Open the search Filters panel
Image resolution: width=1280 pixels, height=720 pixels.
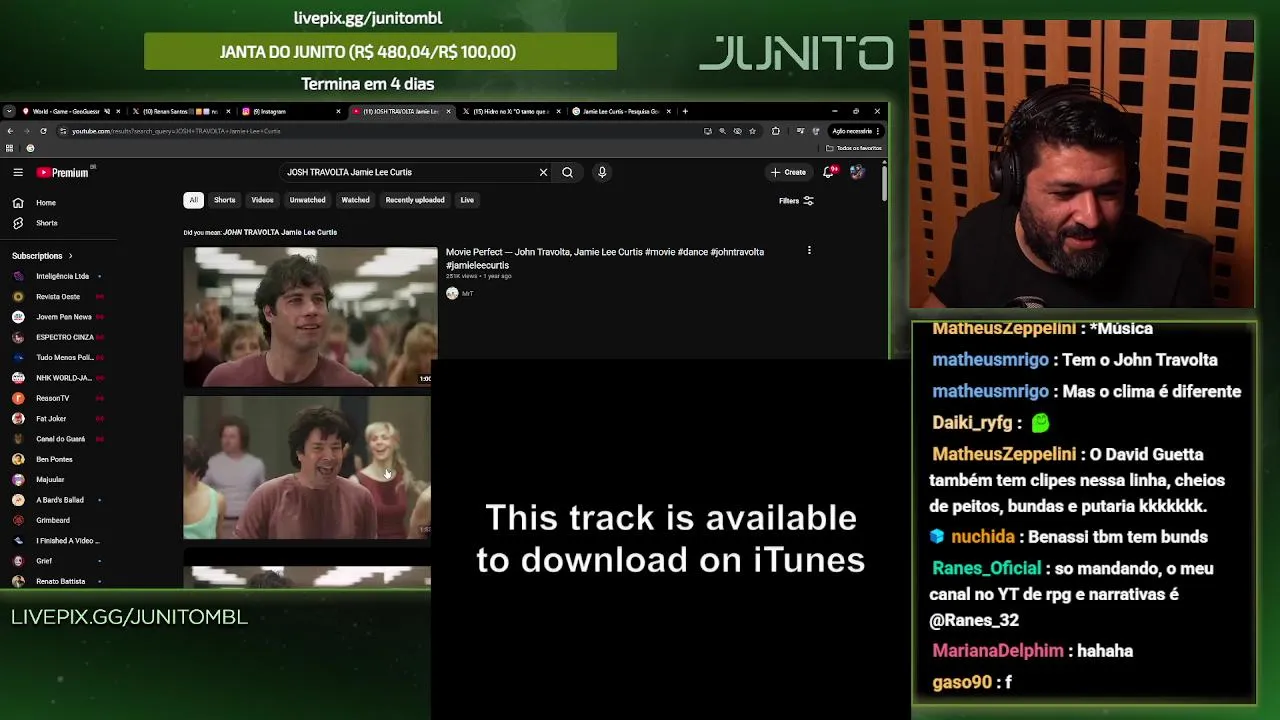point(796,201)
